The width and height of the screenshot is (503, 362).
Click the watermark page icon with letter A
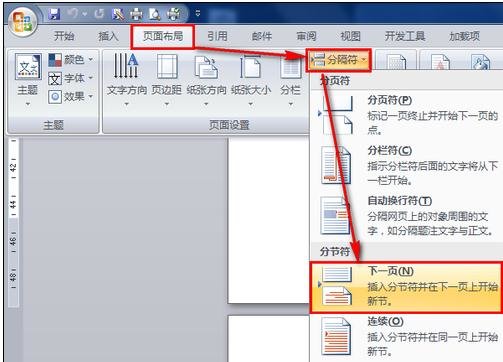click(x=440, y=61)
